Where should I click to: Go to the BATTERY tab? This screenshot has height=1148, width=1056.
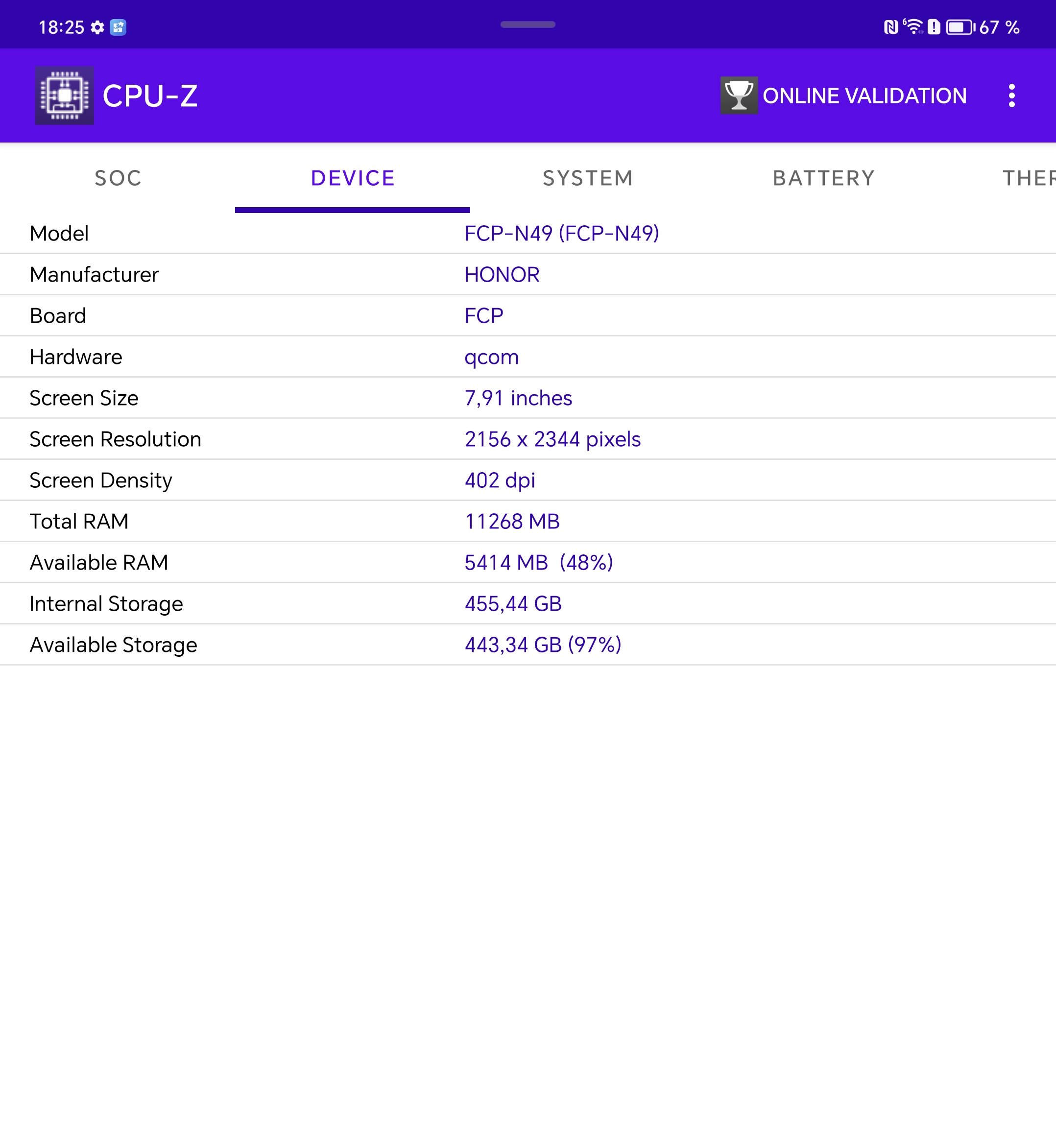(823, 178)
